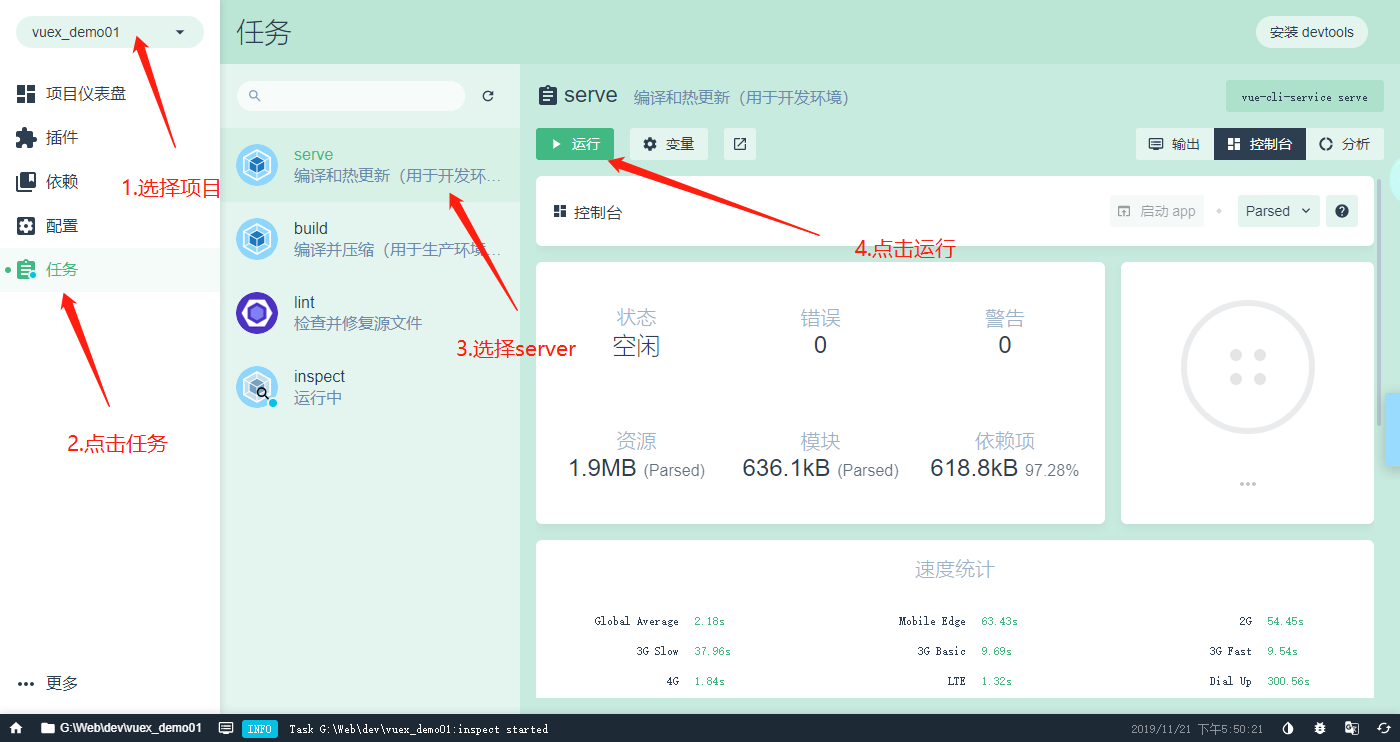Open the Parsed size dropdown
The height and width of the screenshot is (742, 1400).
(x=1279, y=211)
